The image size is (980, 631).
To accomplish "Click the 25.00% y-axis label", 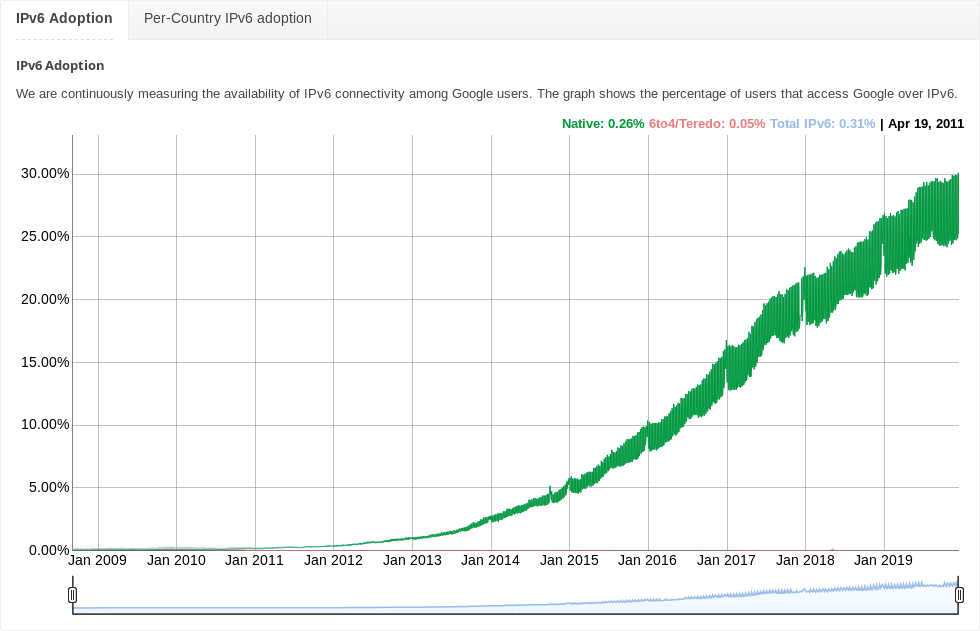I will (x=45, y=236).
